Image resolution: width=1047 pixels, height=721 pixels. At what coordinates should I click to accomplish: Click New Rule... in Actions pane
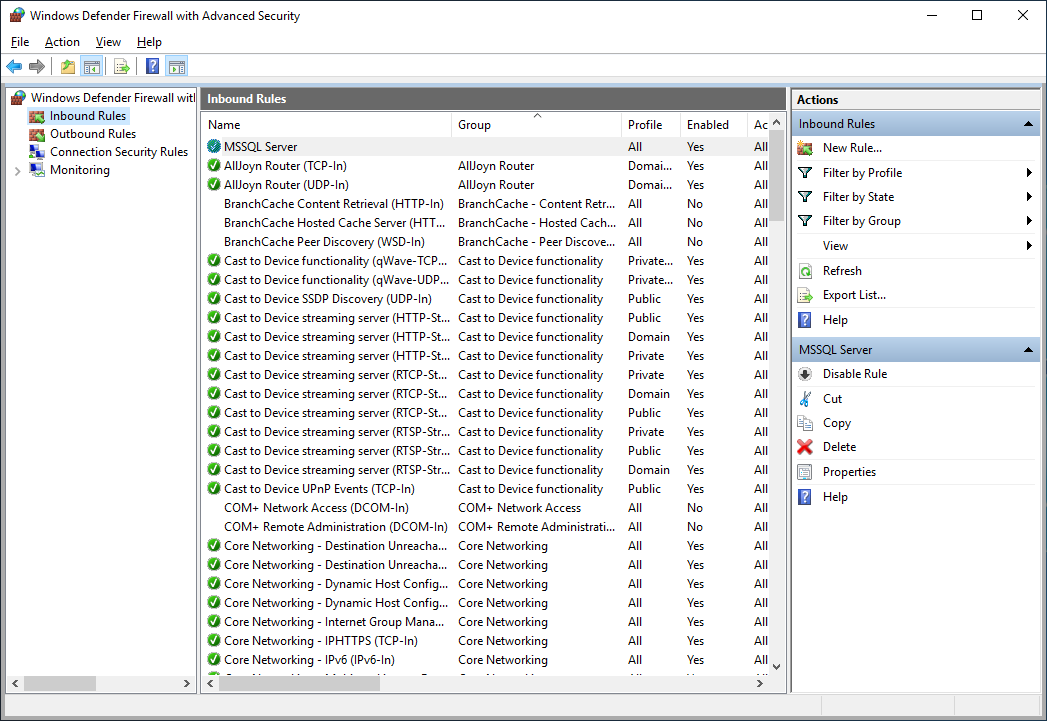click(852, 148)
